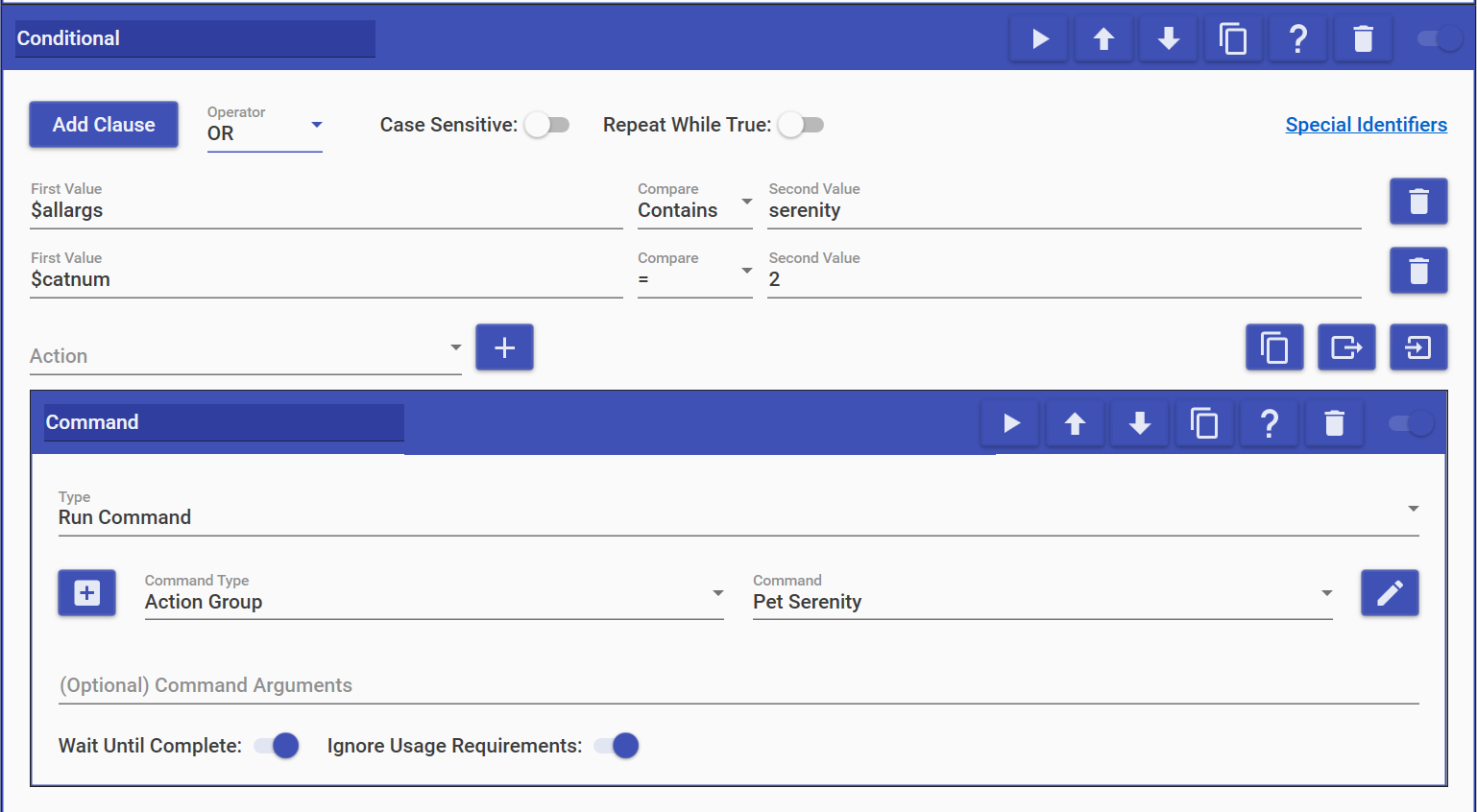Delete the Conditional action
This screenshot has width=1477, height=812.
pyautogui.click(x=1363, y=39)
